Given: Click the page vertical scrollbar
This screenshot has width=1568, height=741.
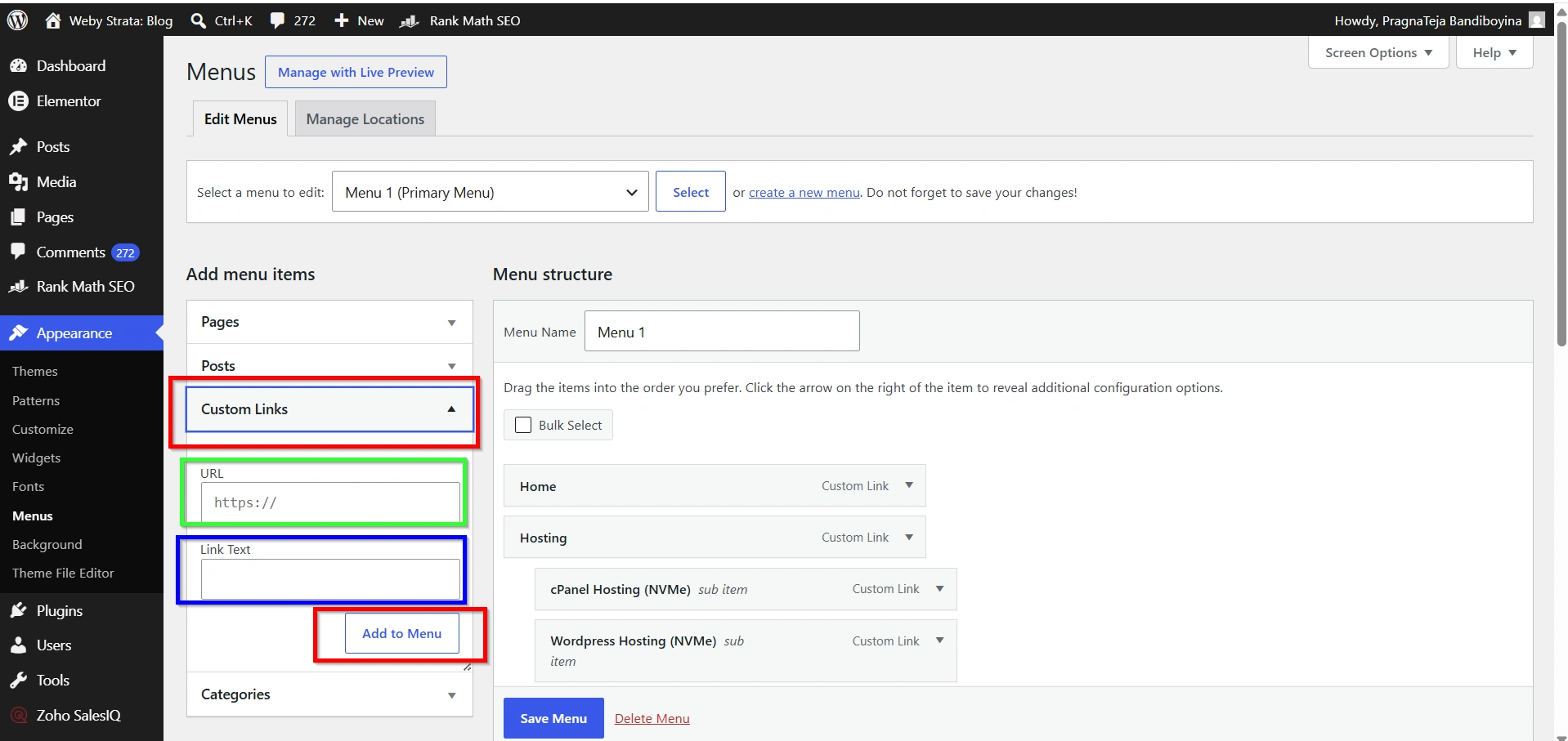Looking at the screenshot, I should point(1561,184).
